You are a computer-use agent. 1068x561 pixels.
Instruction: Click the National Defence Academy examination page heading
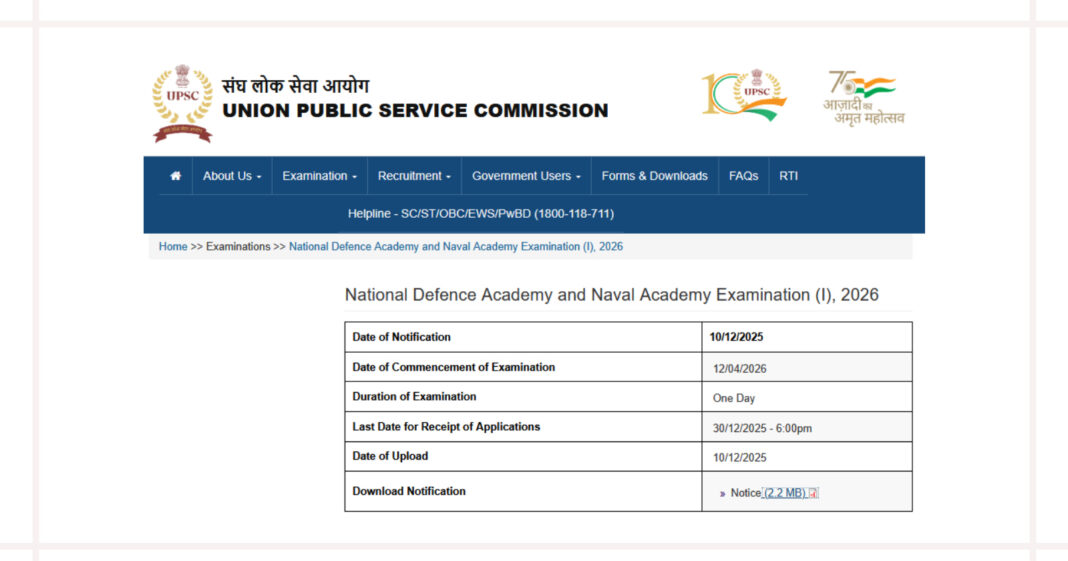click(612, 295)
